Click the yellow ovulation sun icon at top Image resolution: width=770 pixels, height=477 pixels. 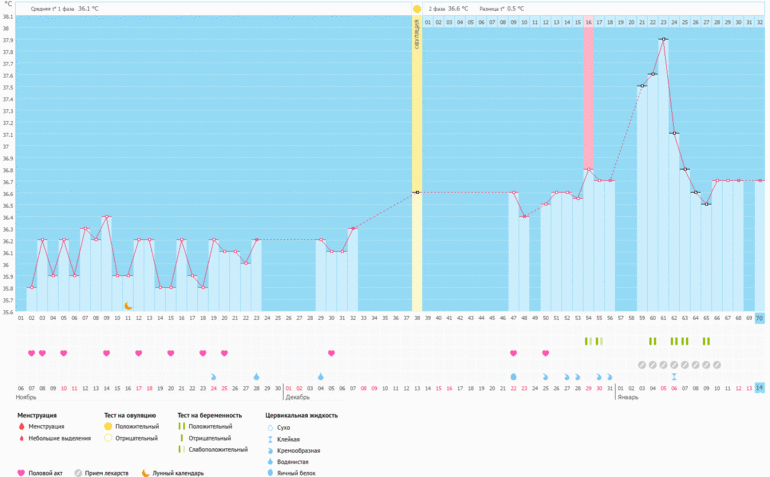417,8
